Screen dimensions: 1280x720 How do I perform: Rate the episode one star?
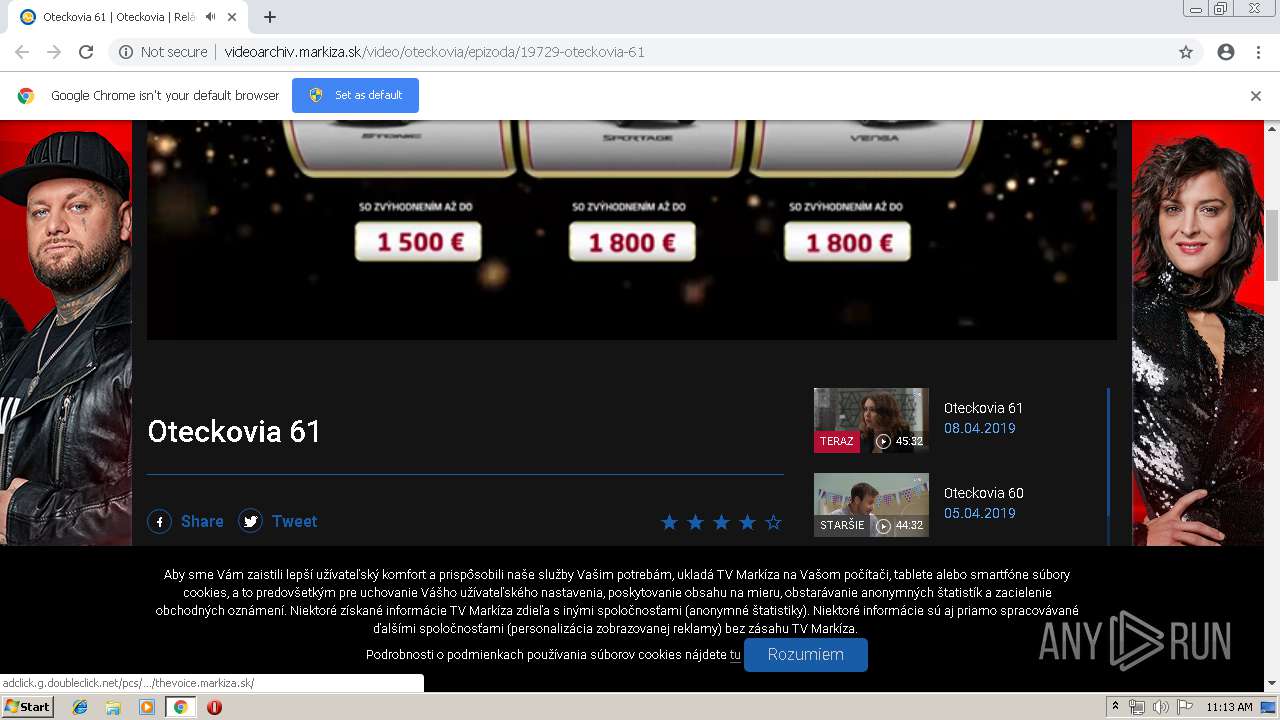670,522
